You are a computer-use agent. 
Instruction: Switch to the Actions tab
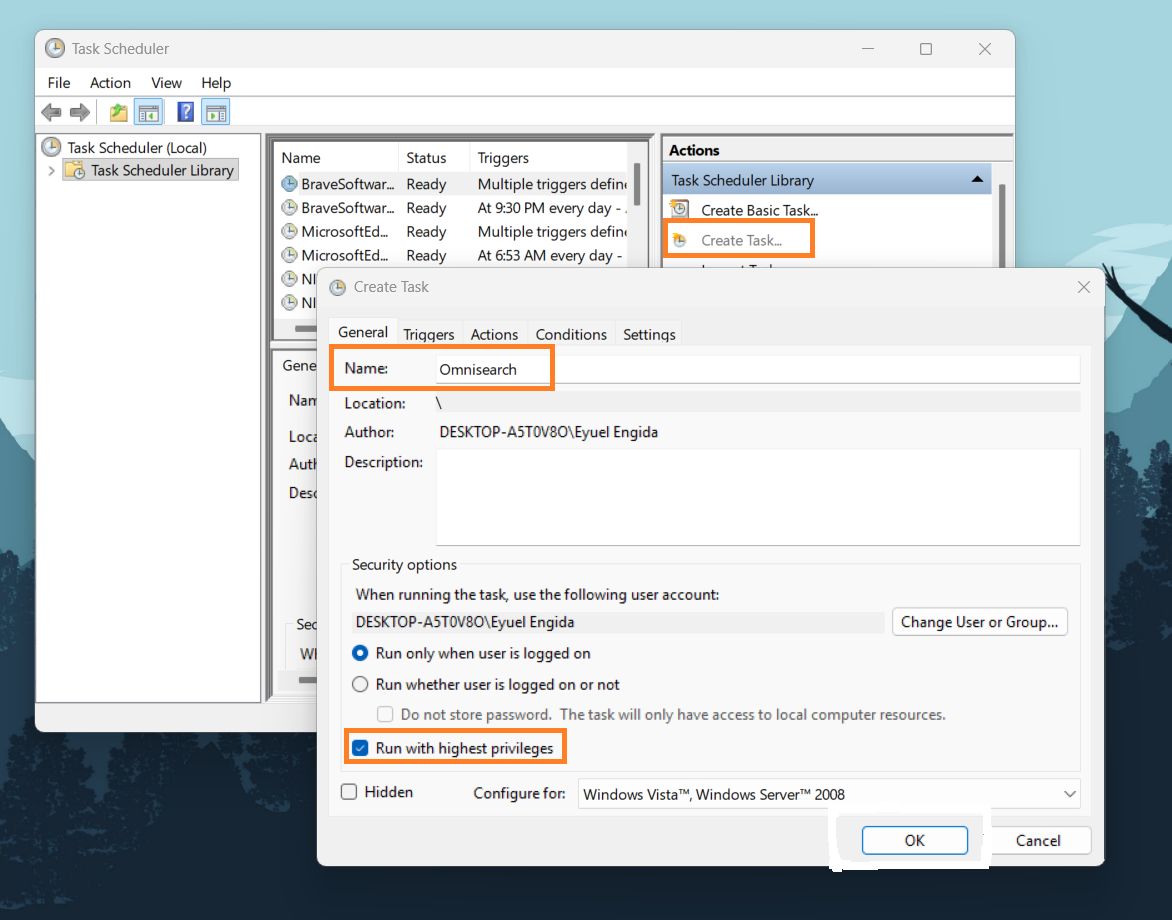pos(494,334)
